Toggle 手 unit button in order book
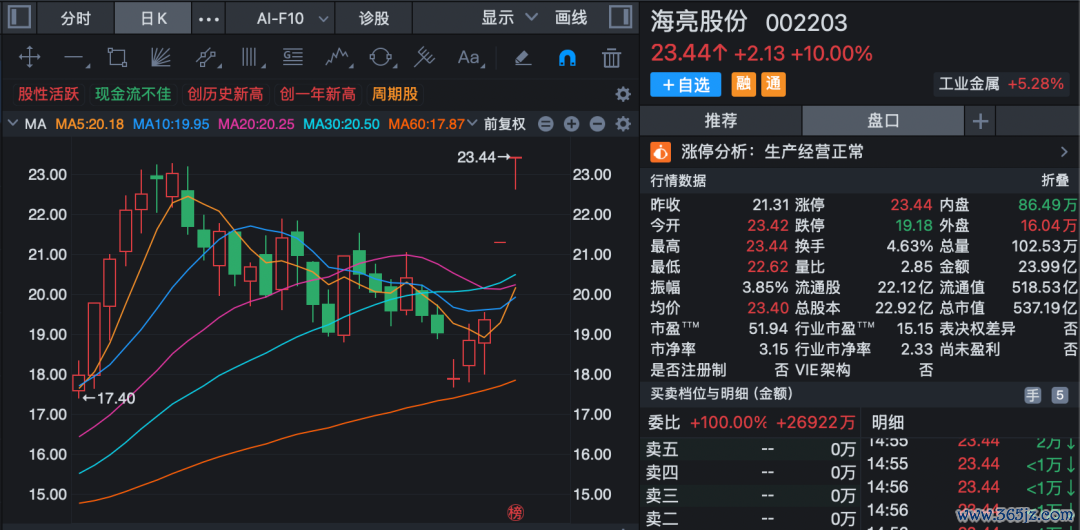Image resolution: width=1080 pixels, height=530 pixels. [1032, 396]
